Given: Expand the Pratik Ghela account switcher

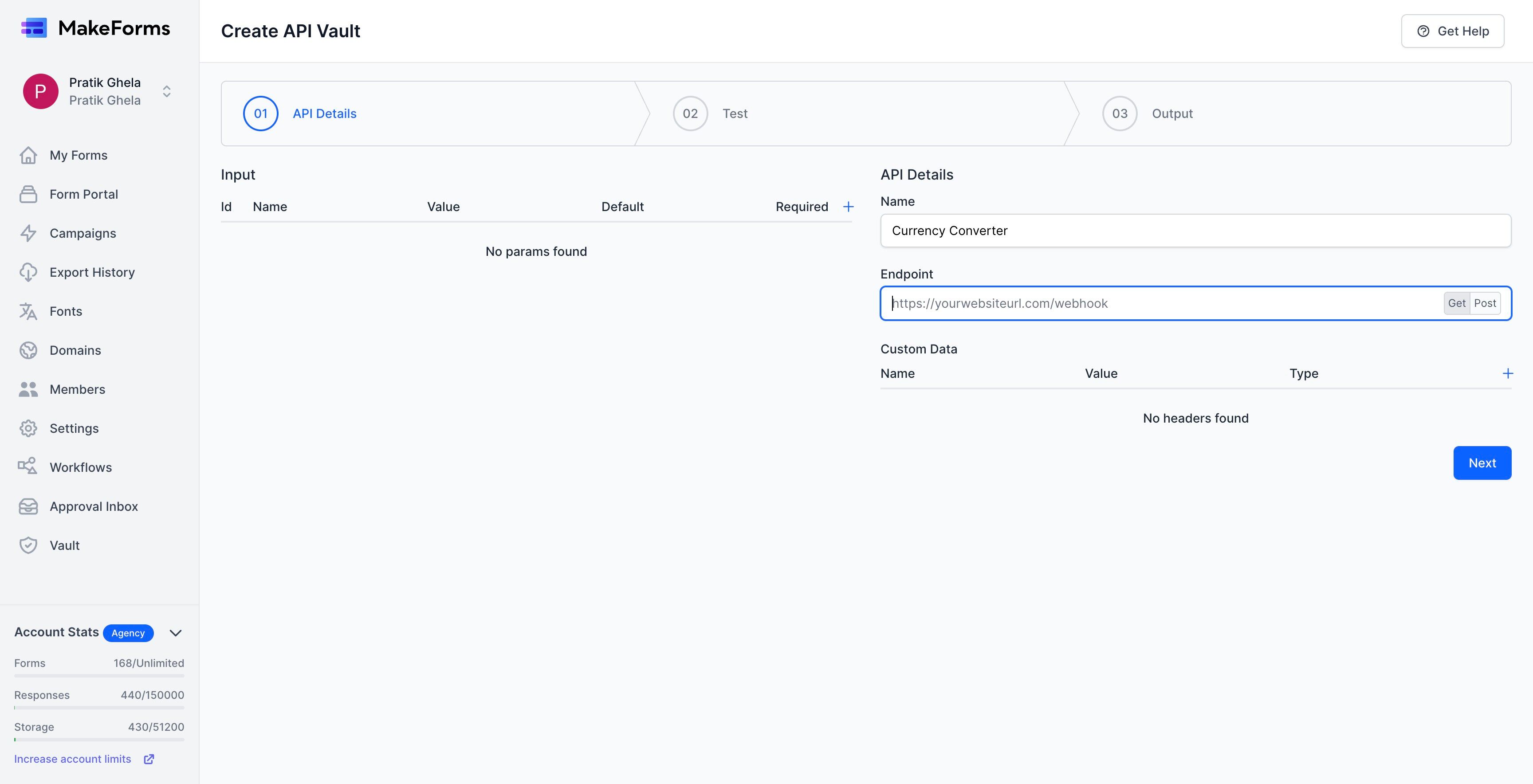Looking at the screenshot, I should 166,91.
